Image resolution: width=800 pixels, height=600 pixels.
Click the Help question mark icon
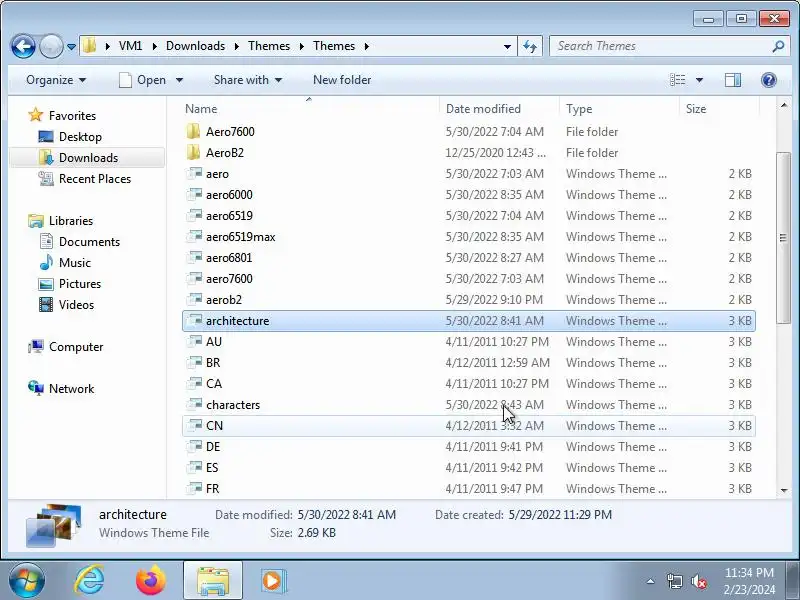click(768, 80)
